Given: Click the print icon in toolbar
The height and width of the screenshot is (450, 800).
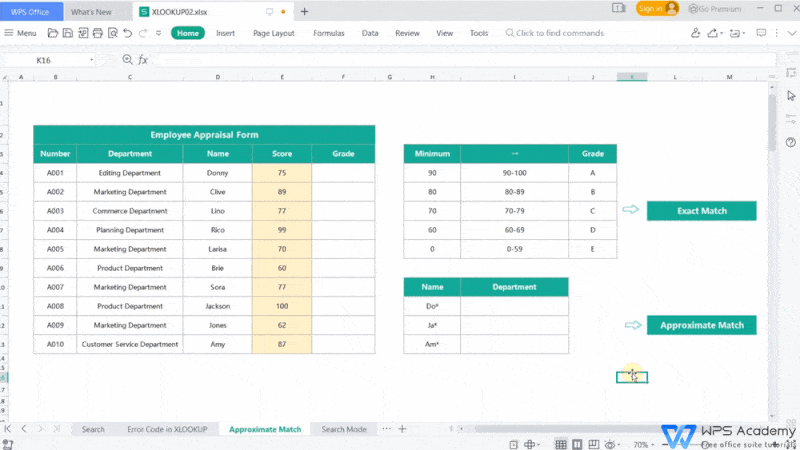Looking at the screenshot, I should [x=95, y=33].
